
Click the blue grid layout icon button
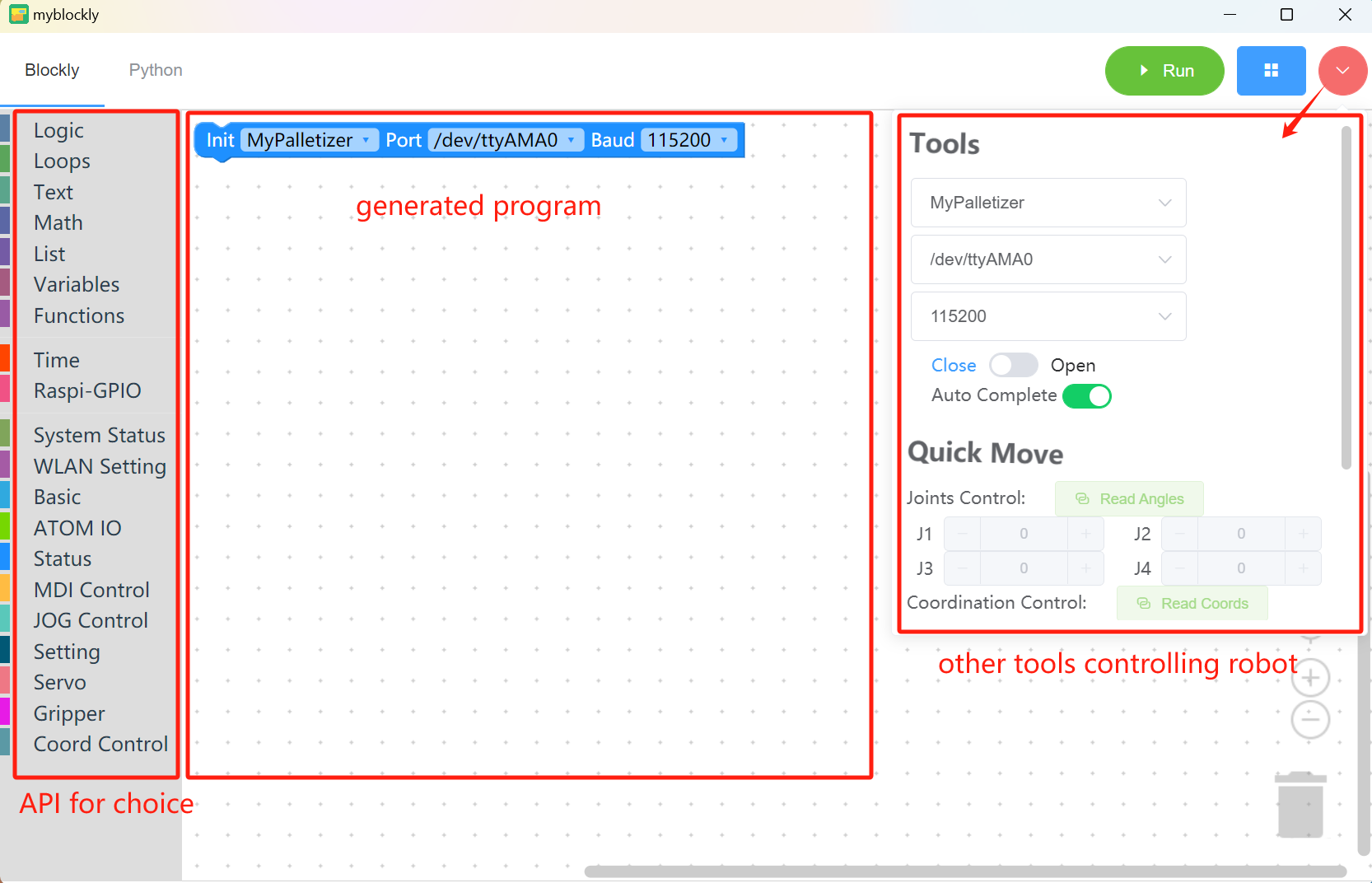point(1271,71)
